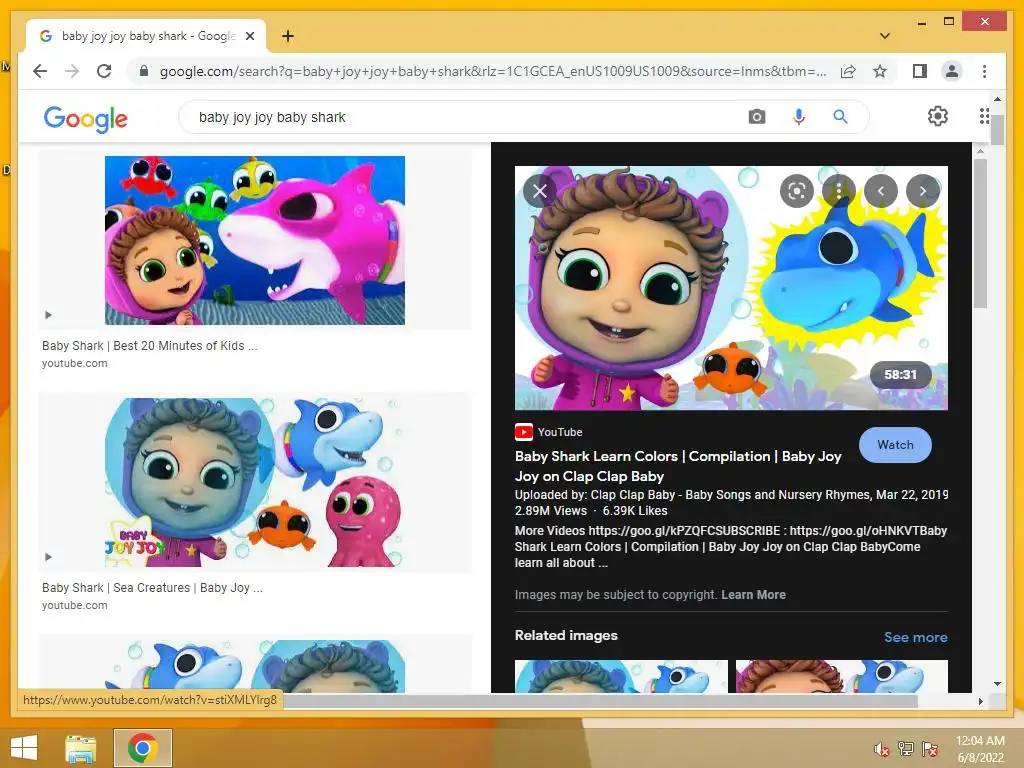This screenshot has height=768, width=1024.
Task: Open Baby Shark Learn Colors title link
Action: pos(678,466)
